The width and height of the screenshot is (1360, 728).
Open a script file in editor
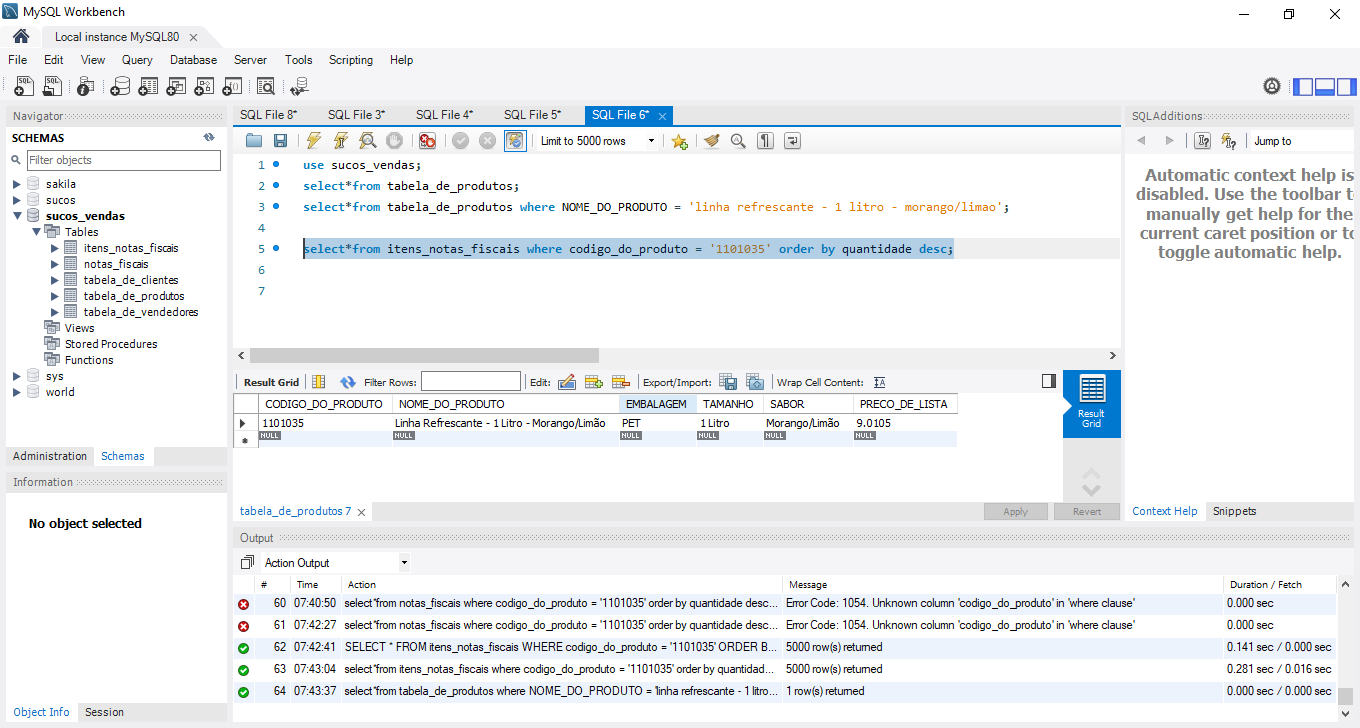tap(254, 141)
